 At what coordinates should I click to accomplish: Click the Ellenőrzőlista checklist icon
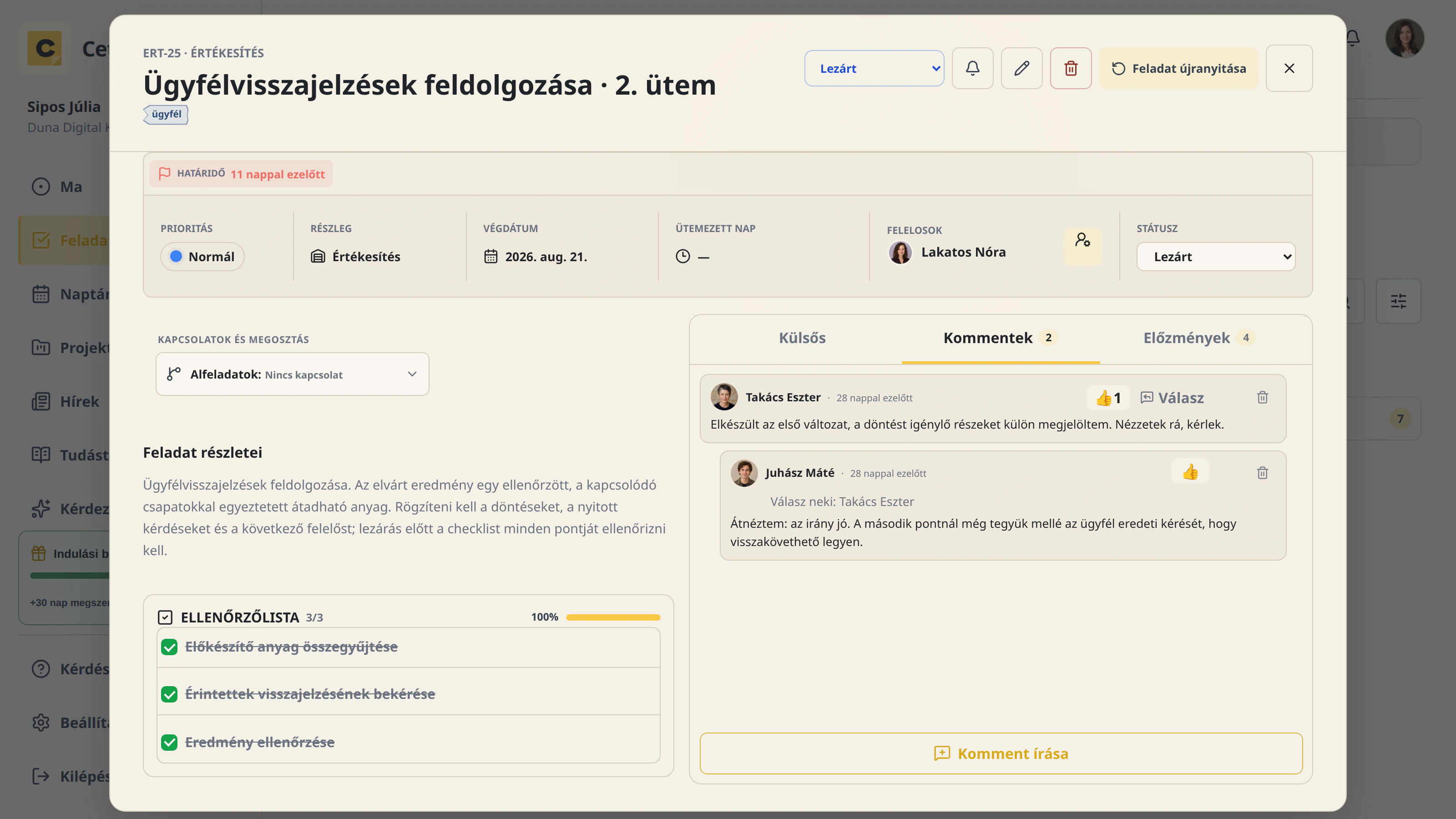[x=165, y=617]
